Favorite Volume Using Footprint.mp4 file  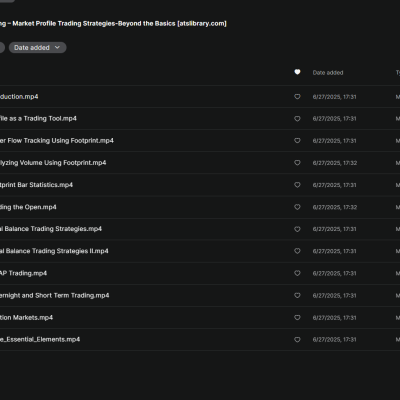(297, 163)
